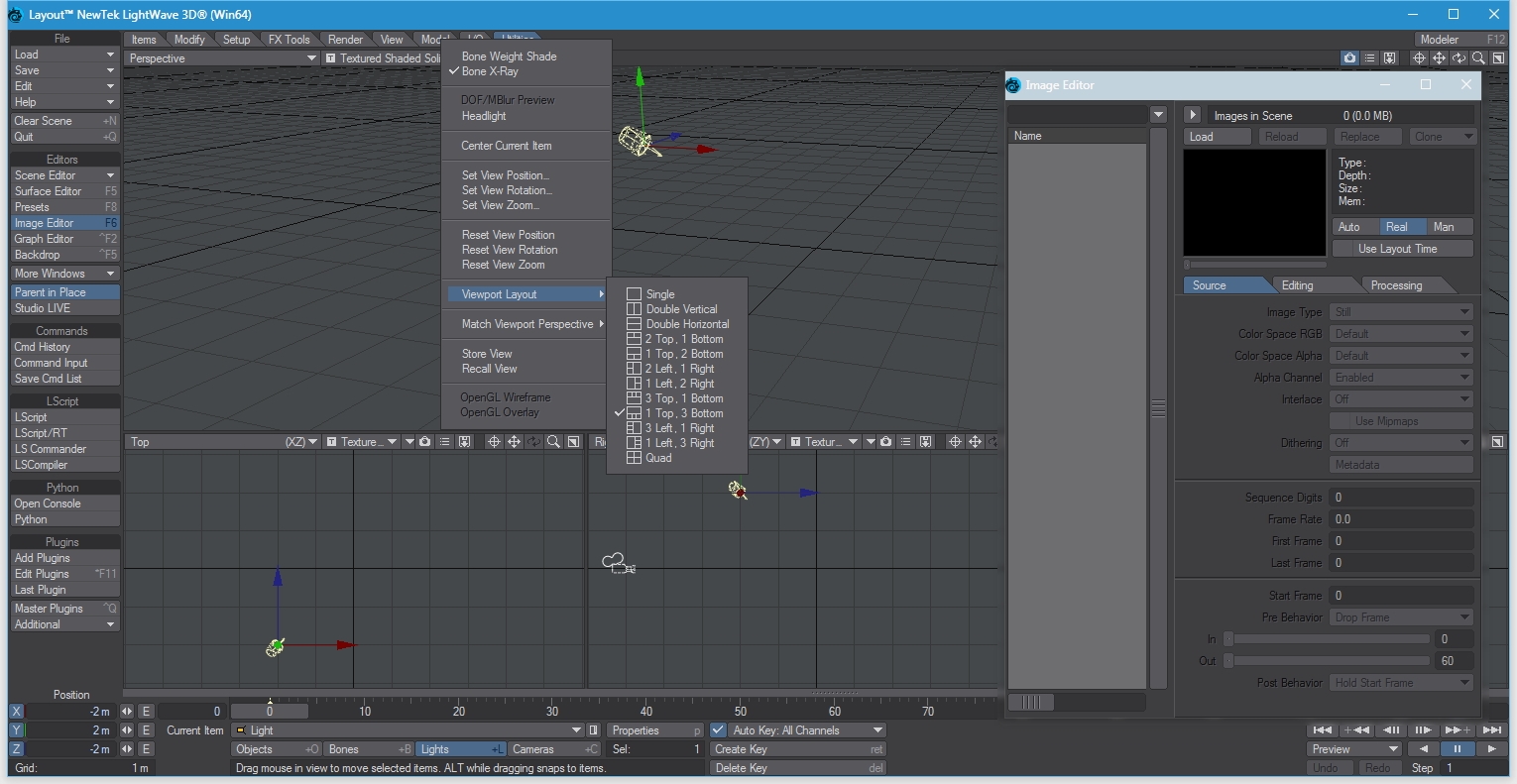Click frame 30 on the timeline

click(552, 711)
